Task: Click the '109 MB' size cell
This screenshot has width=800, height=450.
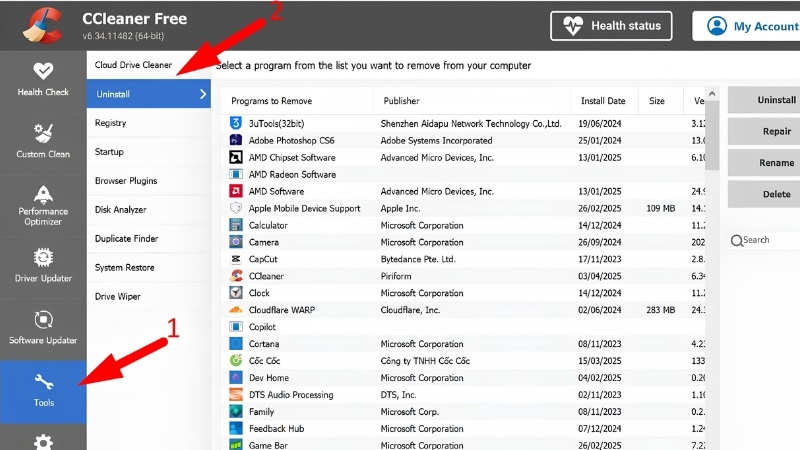Action: [x=661, y=208]
